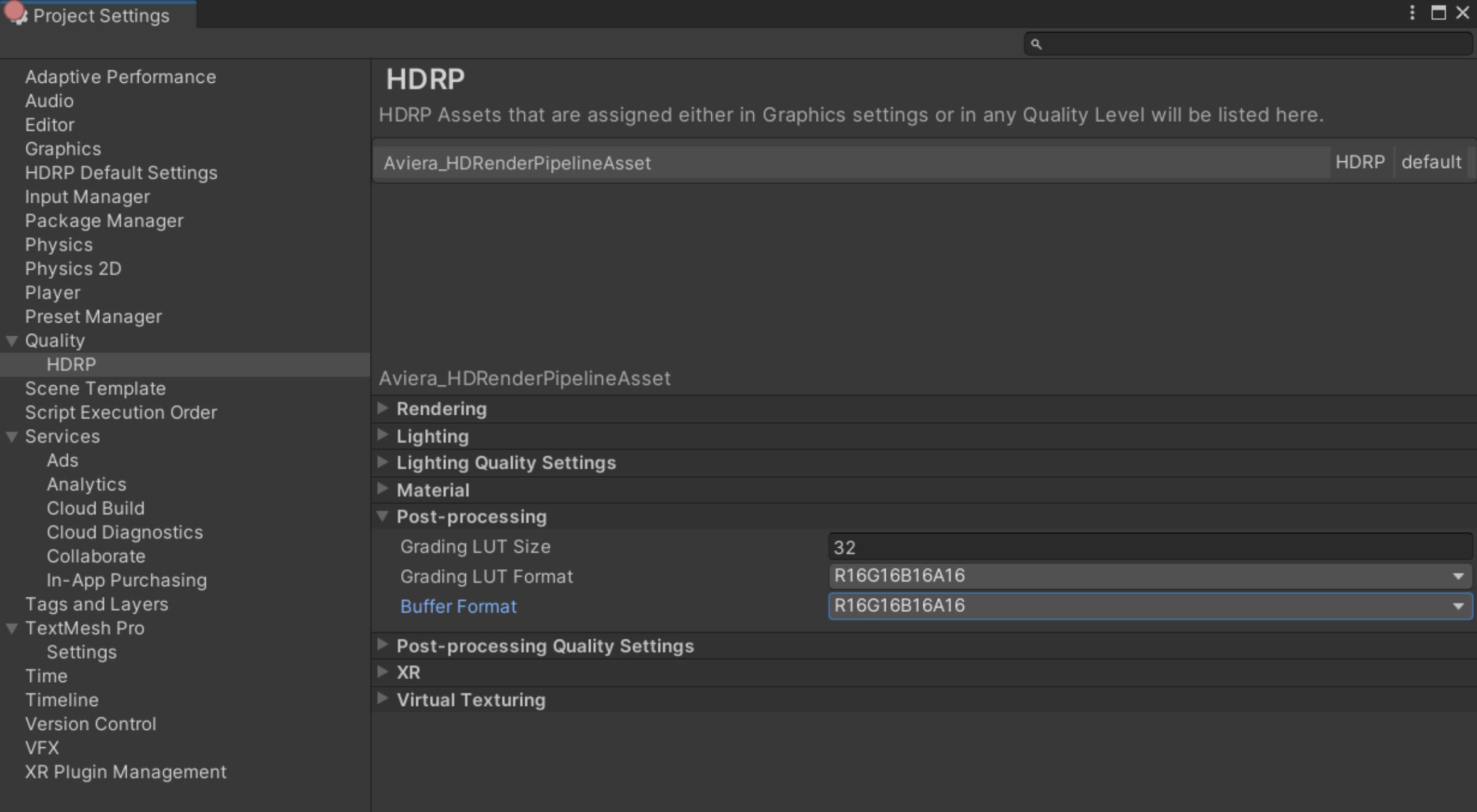
Task: Collapse the Services section triangle
Action: point(11,436)
